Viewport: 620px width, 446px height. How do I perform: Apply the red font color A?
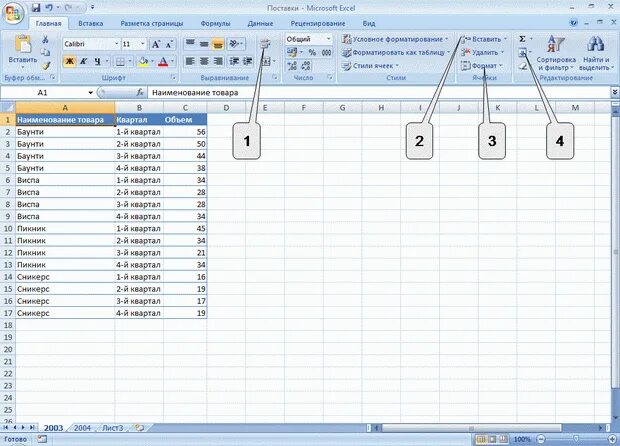point(163,61)
